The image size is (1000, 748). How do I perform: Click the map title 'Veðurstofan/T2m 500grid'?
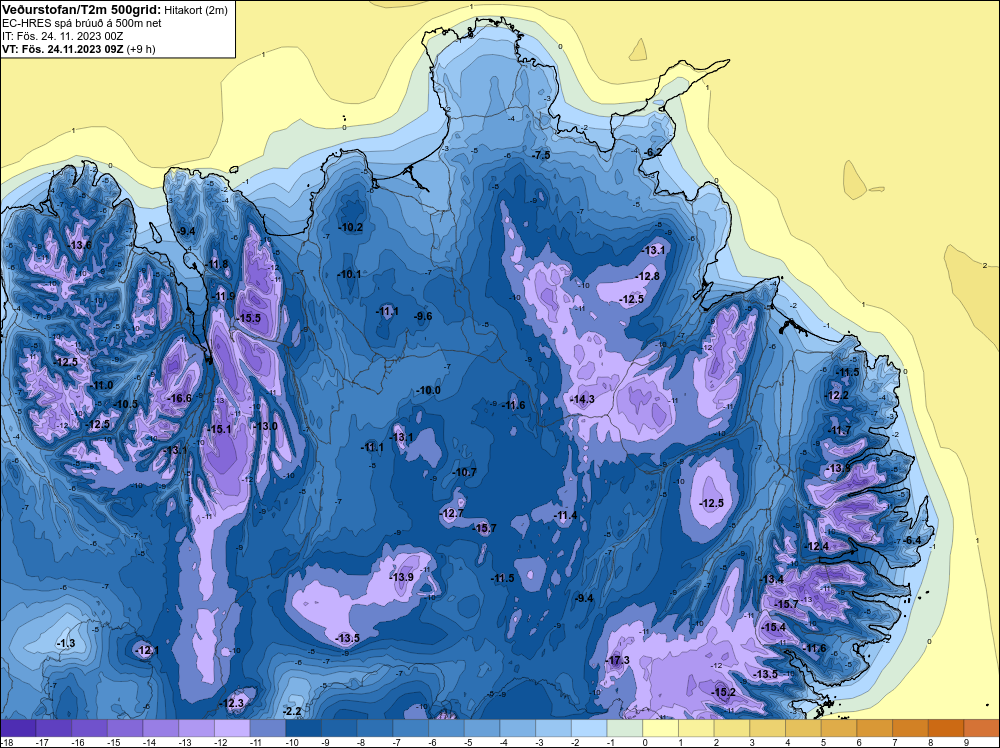[80, 10]
